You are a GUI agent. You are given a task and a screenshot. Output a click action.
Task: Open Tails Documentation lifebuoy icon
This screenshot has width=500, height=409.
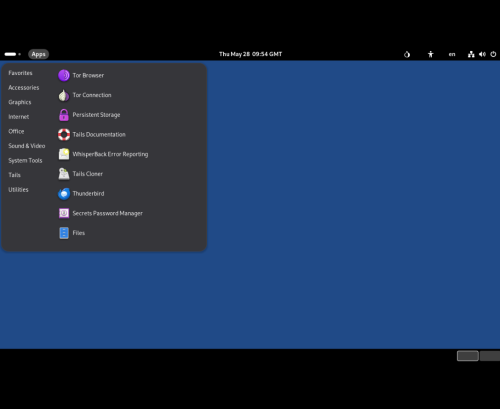(x=64, y=135)
